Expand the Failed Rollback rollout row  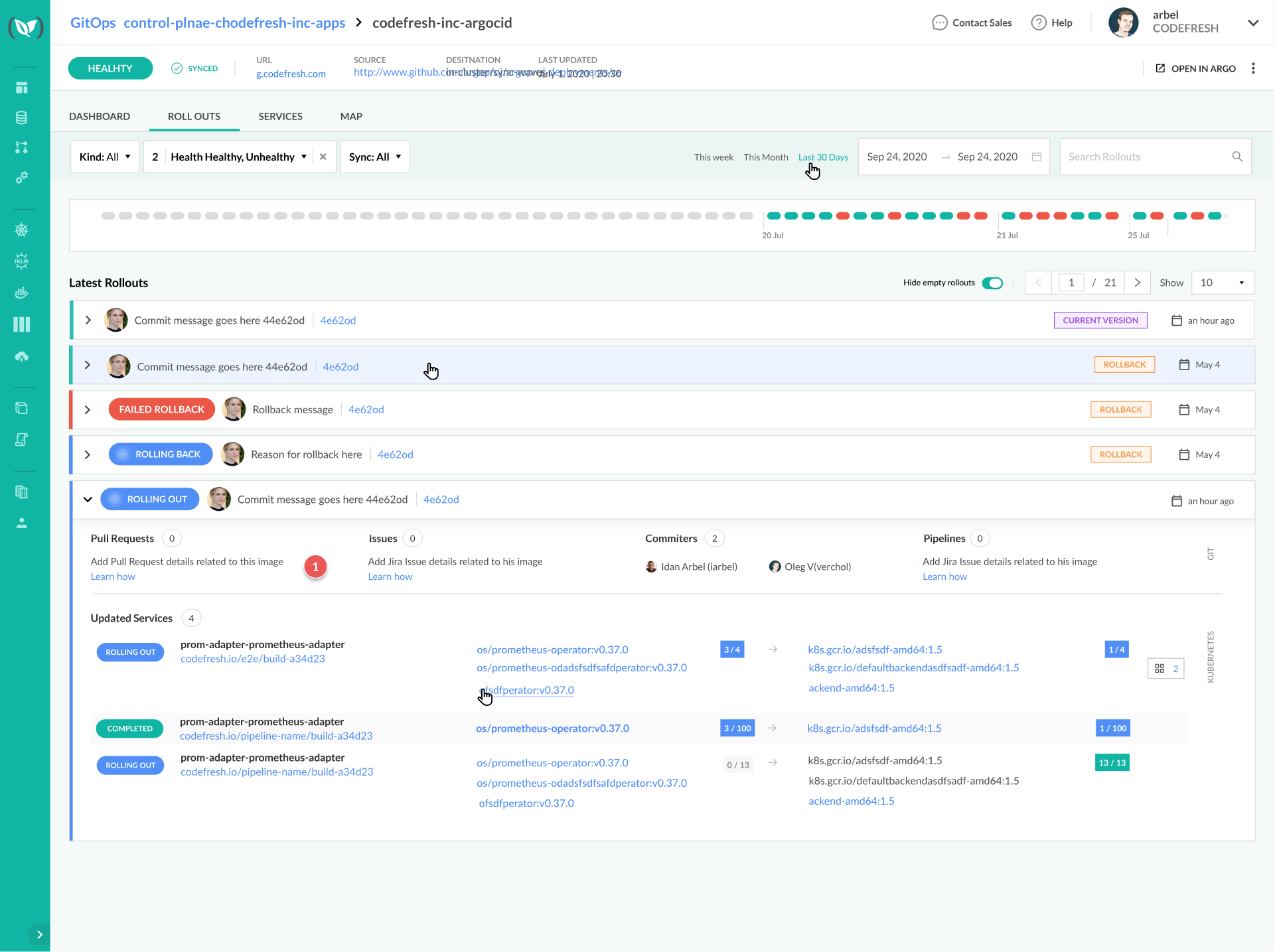88,409
